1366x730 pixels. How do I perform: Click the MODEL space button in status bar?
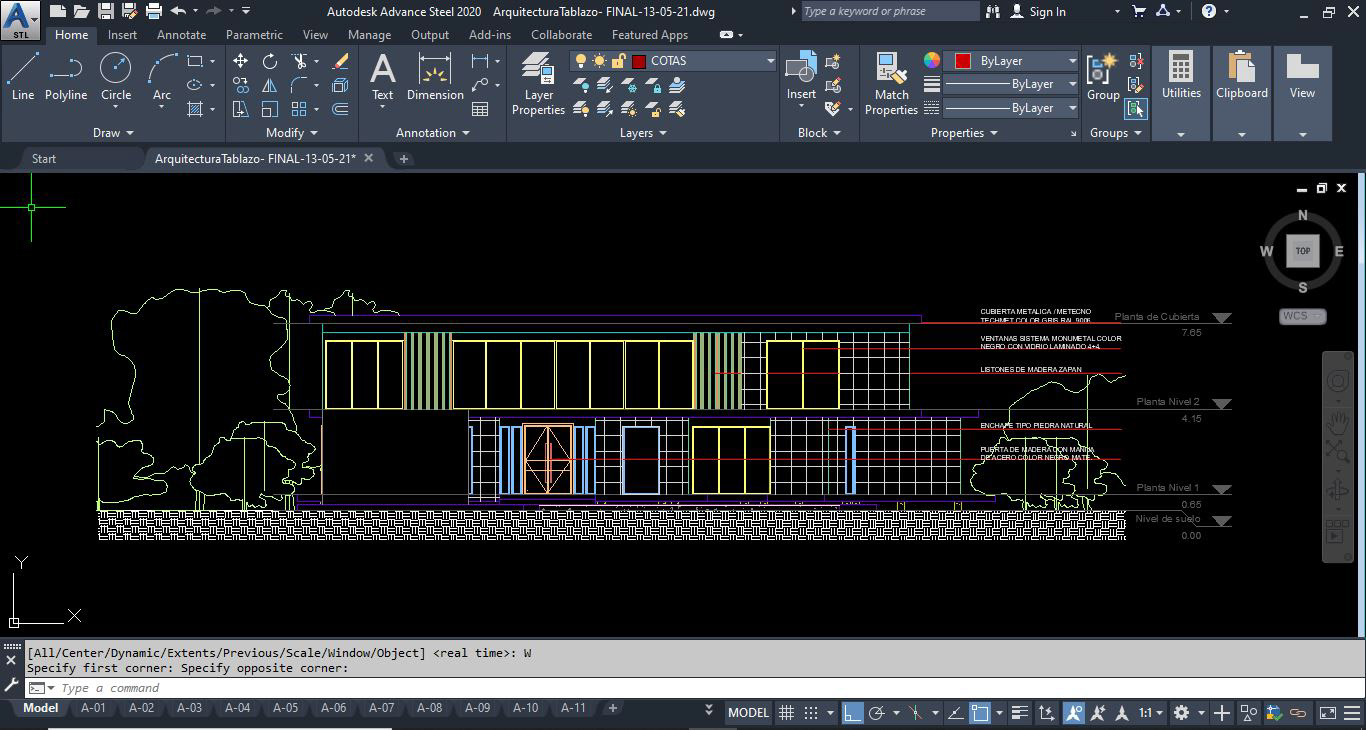748,713
